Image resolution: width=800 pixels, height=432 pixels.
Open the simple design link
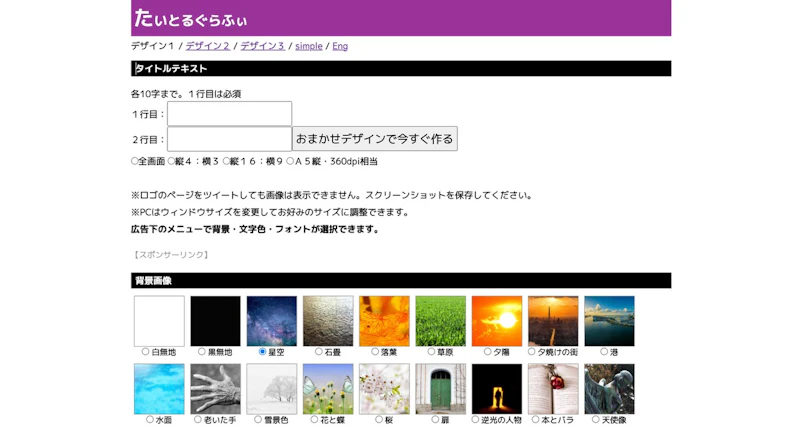tap(309, 46)
